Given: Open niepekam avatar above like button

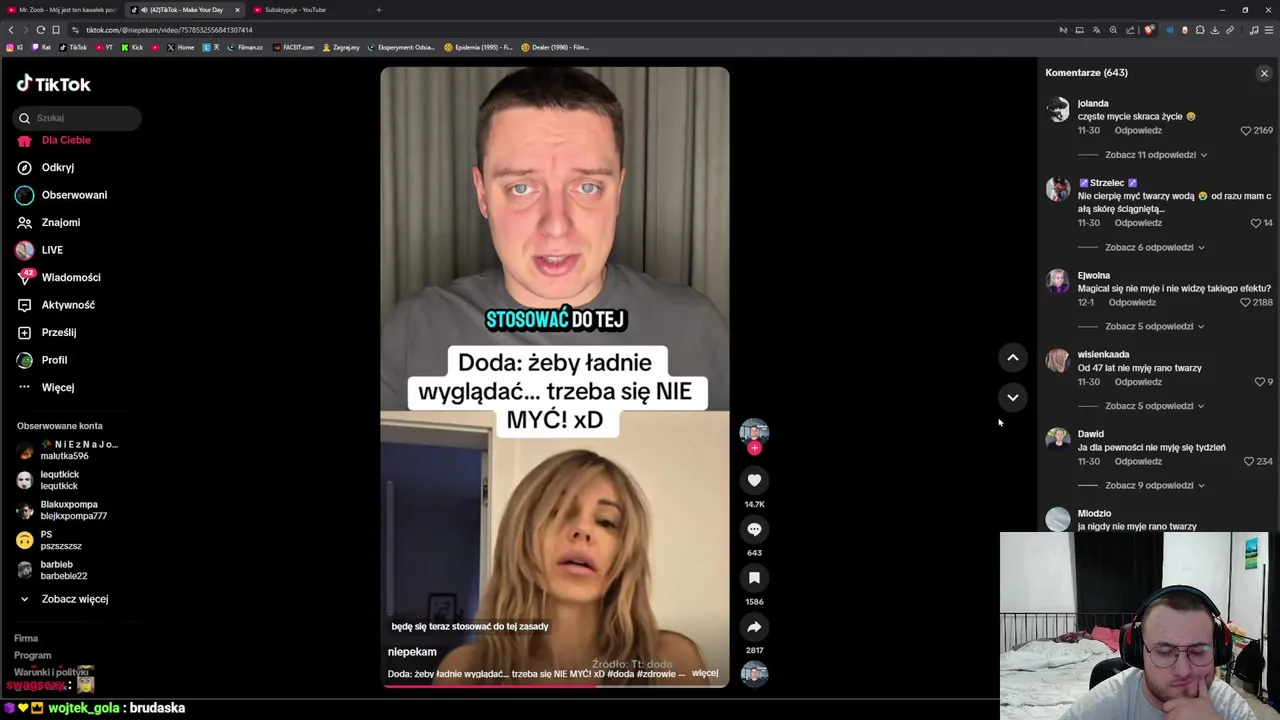Looking at the screenshot, I should pyautogui.click(x=754, y=432).
